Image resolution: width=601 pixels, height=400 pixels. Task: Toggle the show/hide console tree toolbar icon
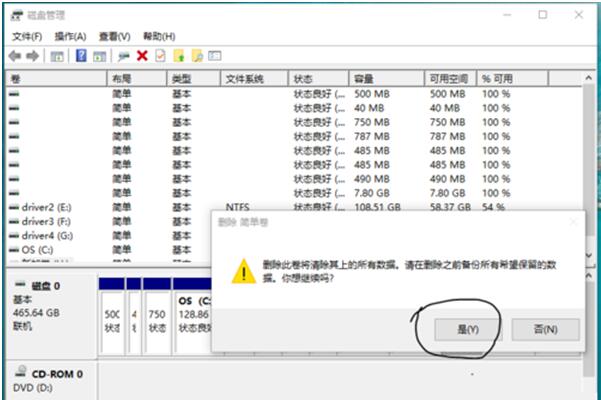pos(57,56)
